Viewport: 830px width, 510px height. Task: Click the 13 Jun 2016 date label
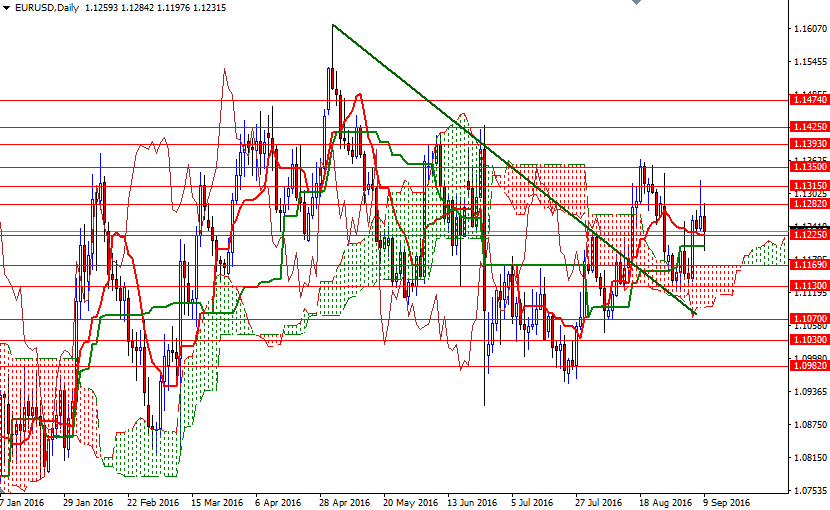click(x=472, y=502)
